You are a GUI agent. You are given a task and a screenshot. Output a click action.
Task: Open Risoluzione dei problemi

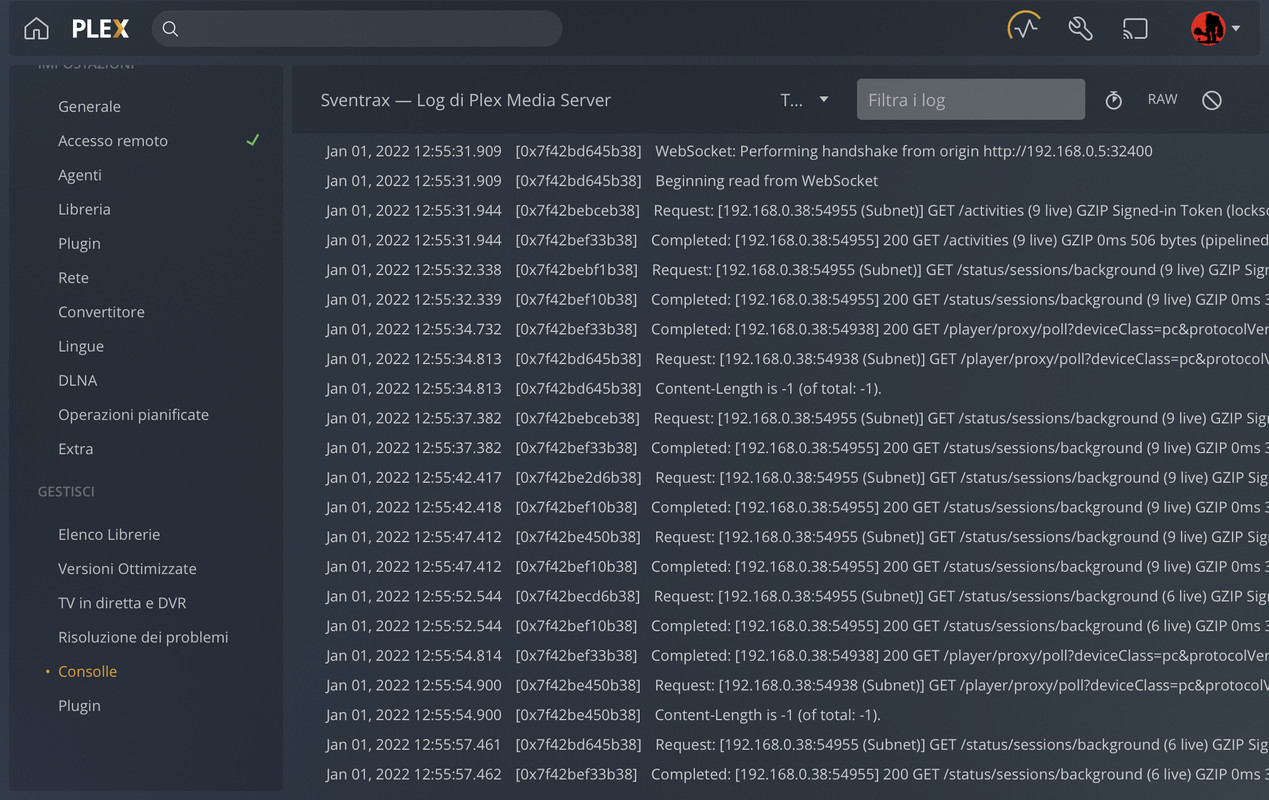(x=143, y=637)
